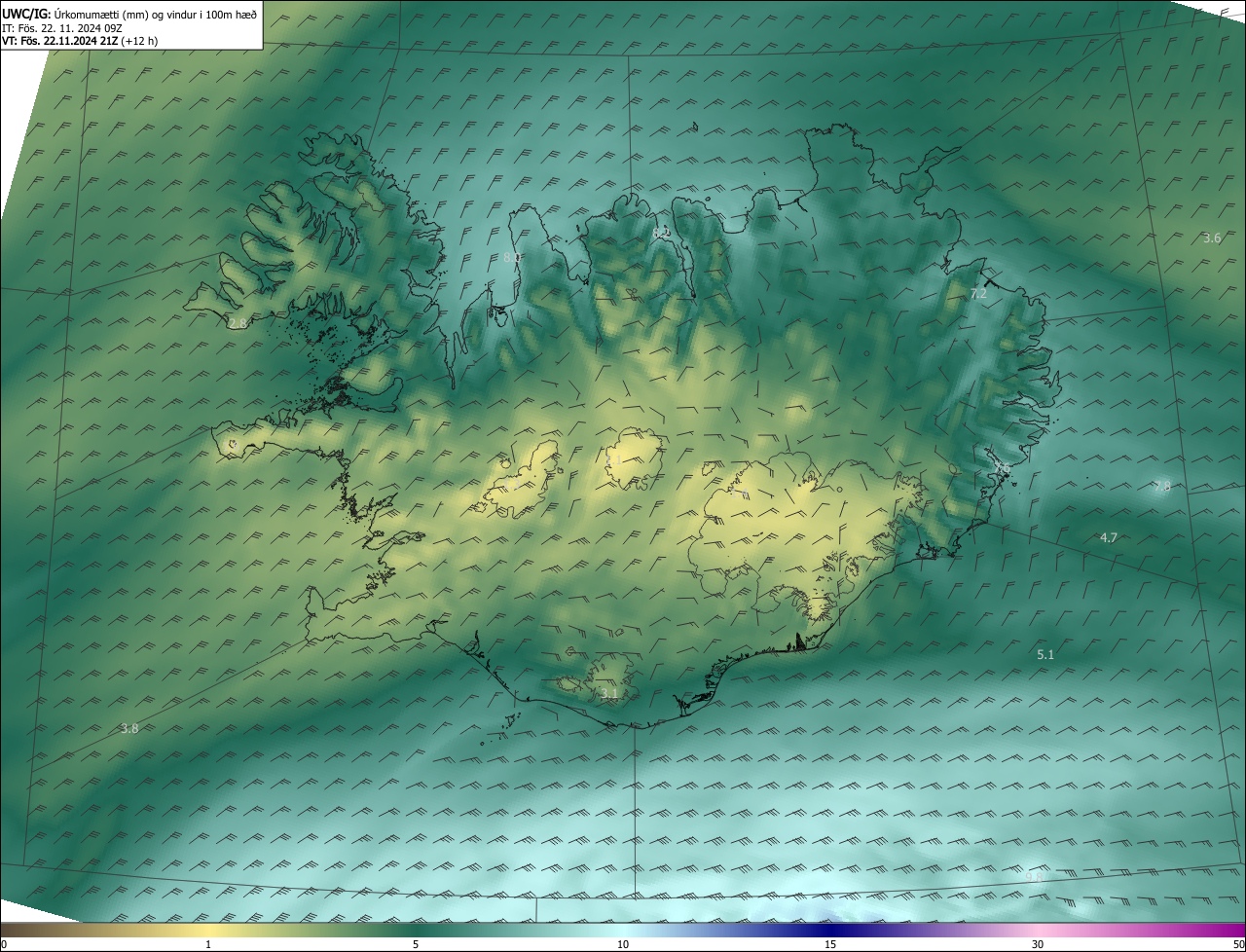Click the 30 mark on legend bar

coord(1038,944)
